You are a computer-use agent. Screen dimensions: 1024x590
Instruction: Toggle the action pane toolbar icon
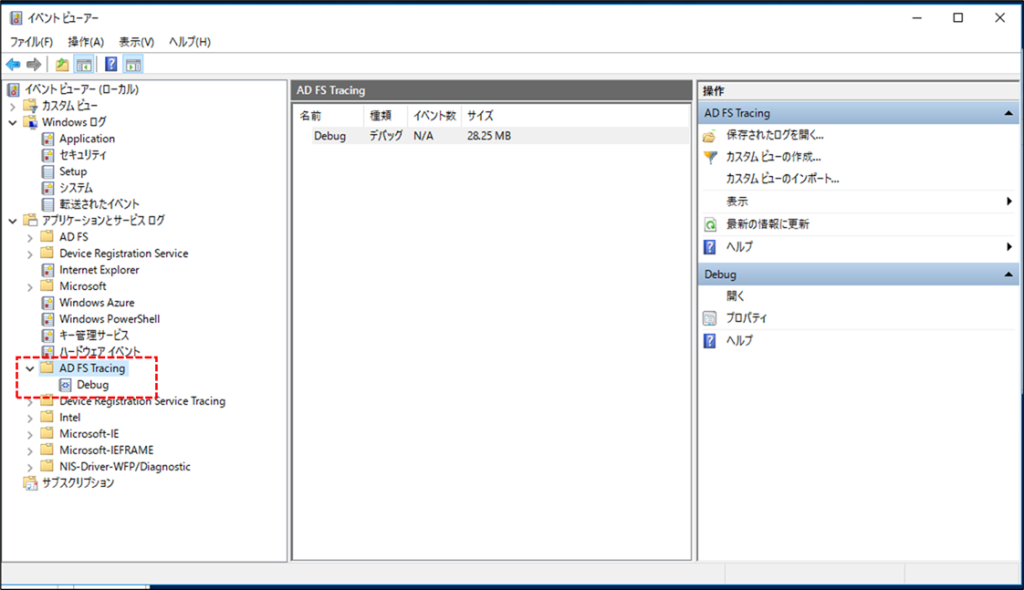click(x=133, y=64)
